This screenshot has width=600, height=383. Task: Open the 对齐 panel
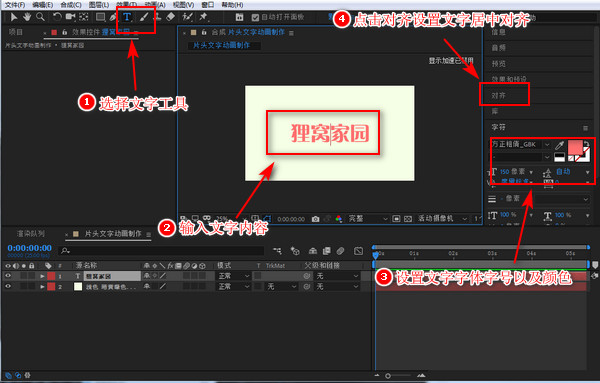pyautogui.click(x=499, y=95)
